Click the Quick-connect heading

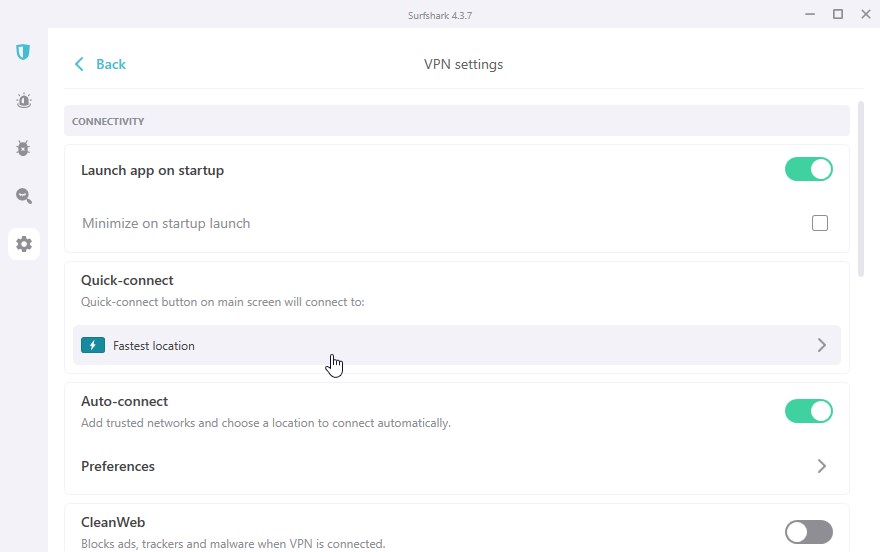(127, 280)
